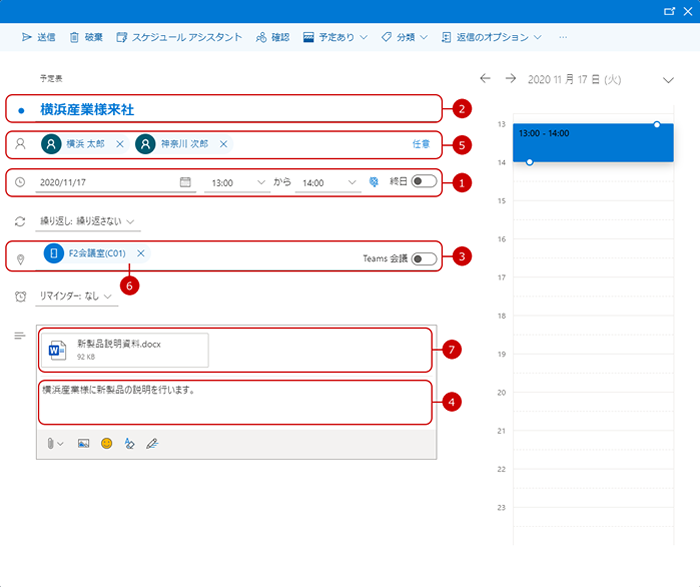Open スケジュール アシスタント in the toolbar
Viewport: 700px width, 587px height.
pos(179,37)
